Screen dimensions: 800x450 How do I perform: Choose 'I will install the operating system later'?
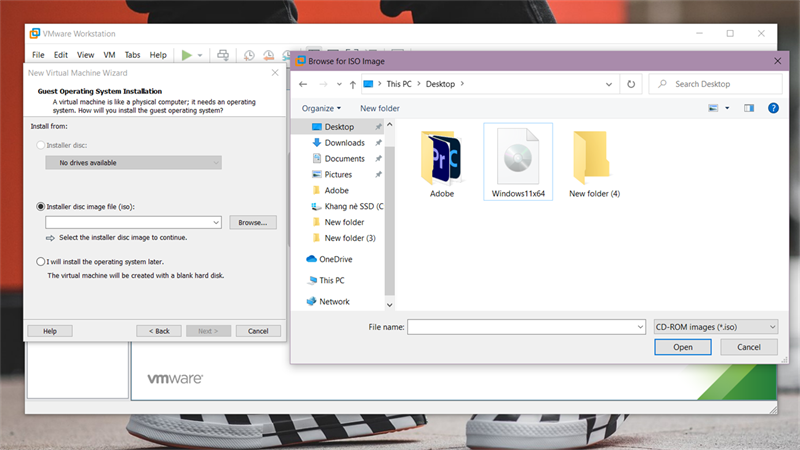pyautogui.click(x=41, y=261)
